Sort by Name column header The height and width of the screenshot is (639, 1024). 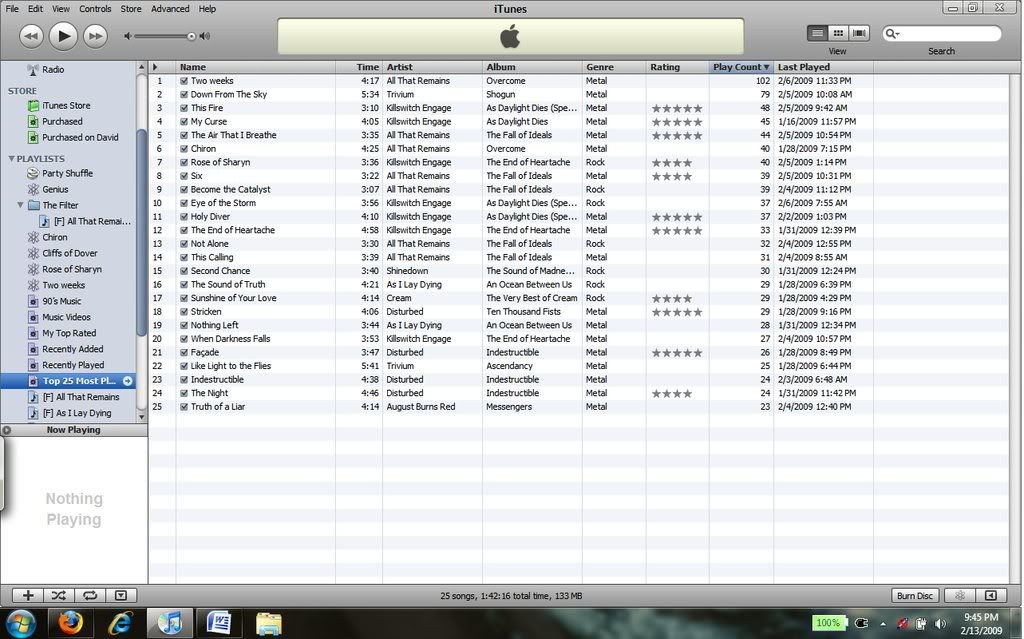255,67
